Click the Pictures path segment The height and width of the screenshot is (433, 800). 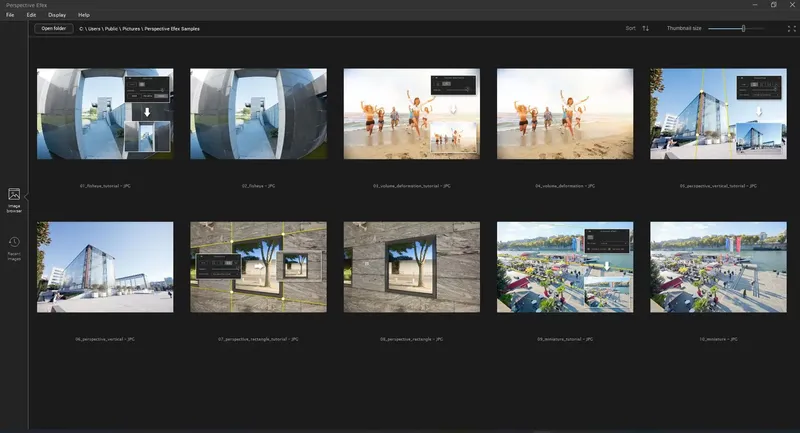(x=131, y=29)
